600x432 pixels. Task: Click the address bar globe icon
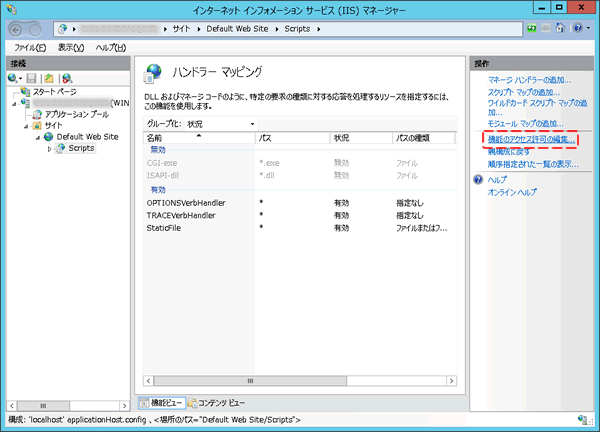click(63, 29)
